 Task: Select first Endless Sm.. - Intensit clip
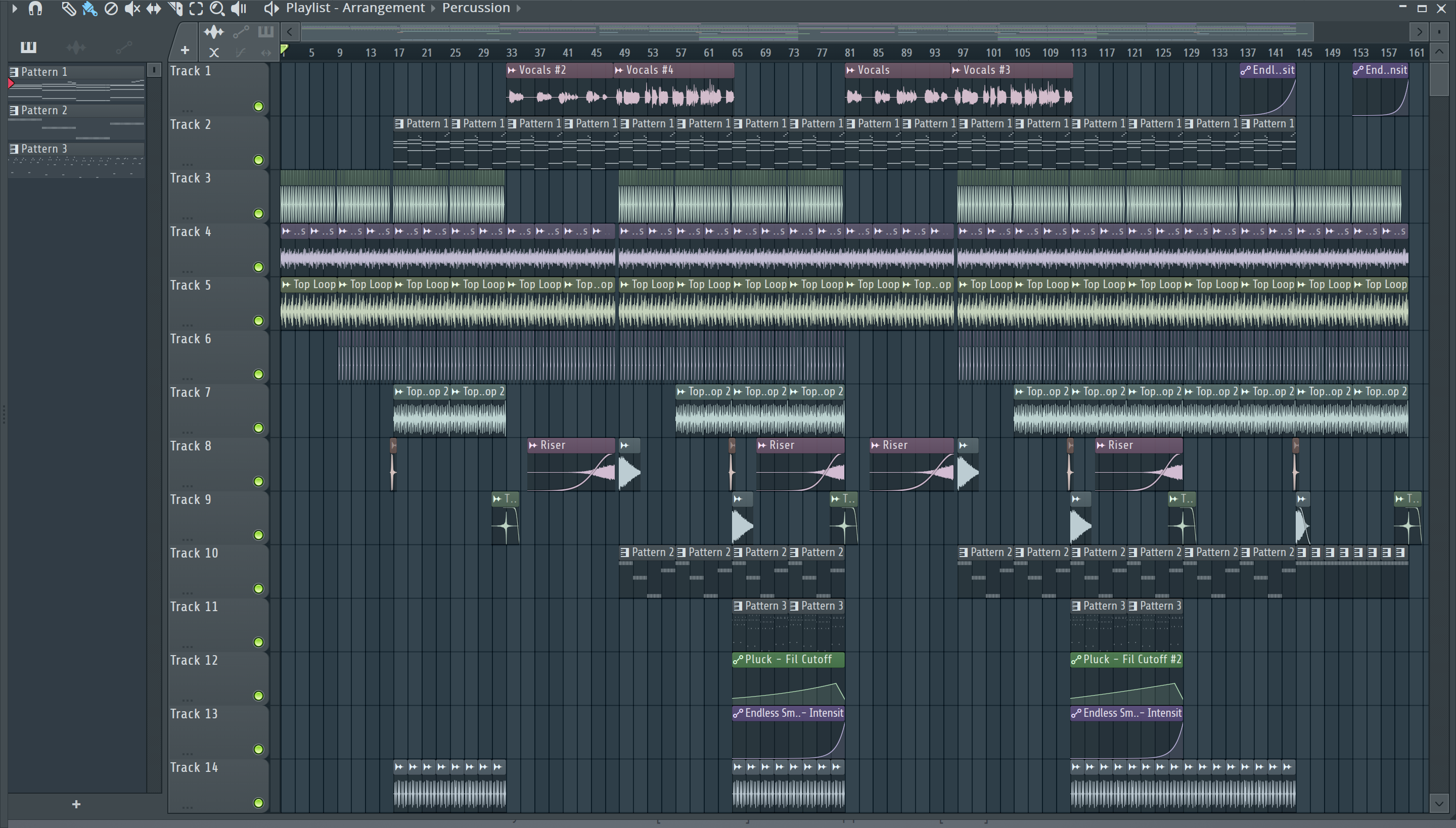click(x=788, y=713)
